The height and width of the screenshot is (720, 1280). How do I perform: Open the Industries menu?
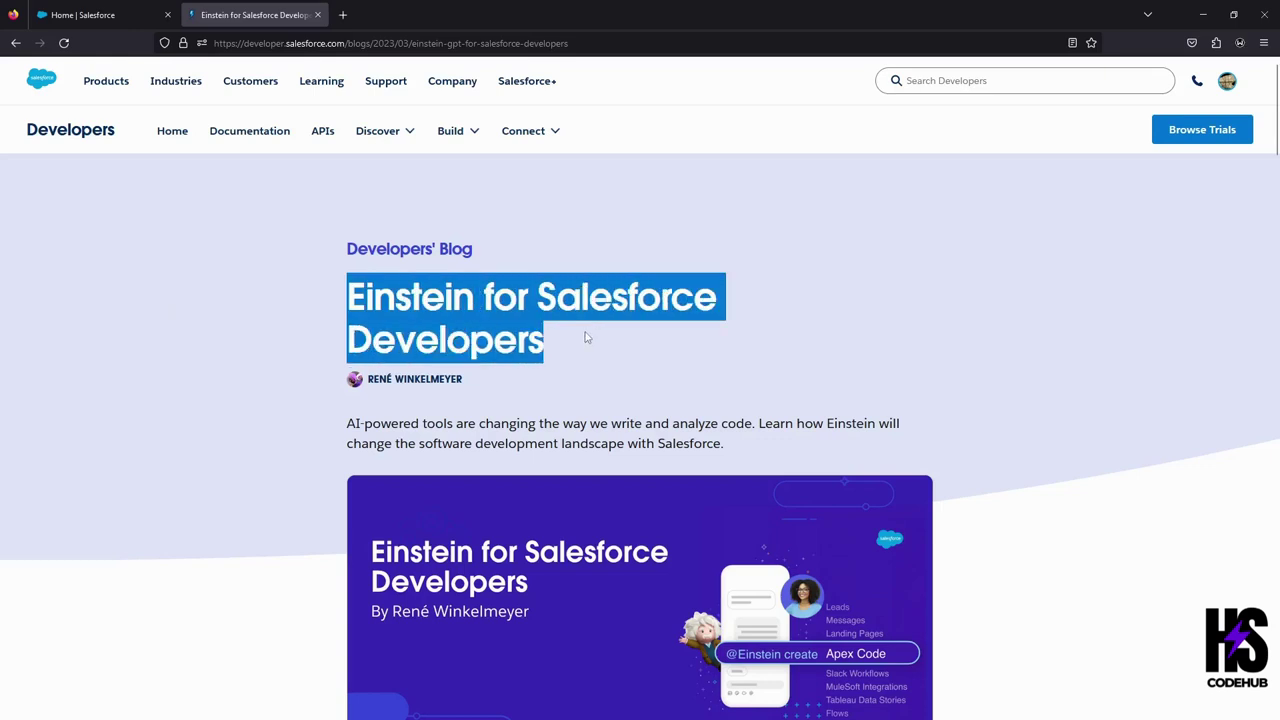pos(176,81)
